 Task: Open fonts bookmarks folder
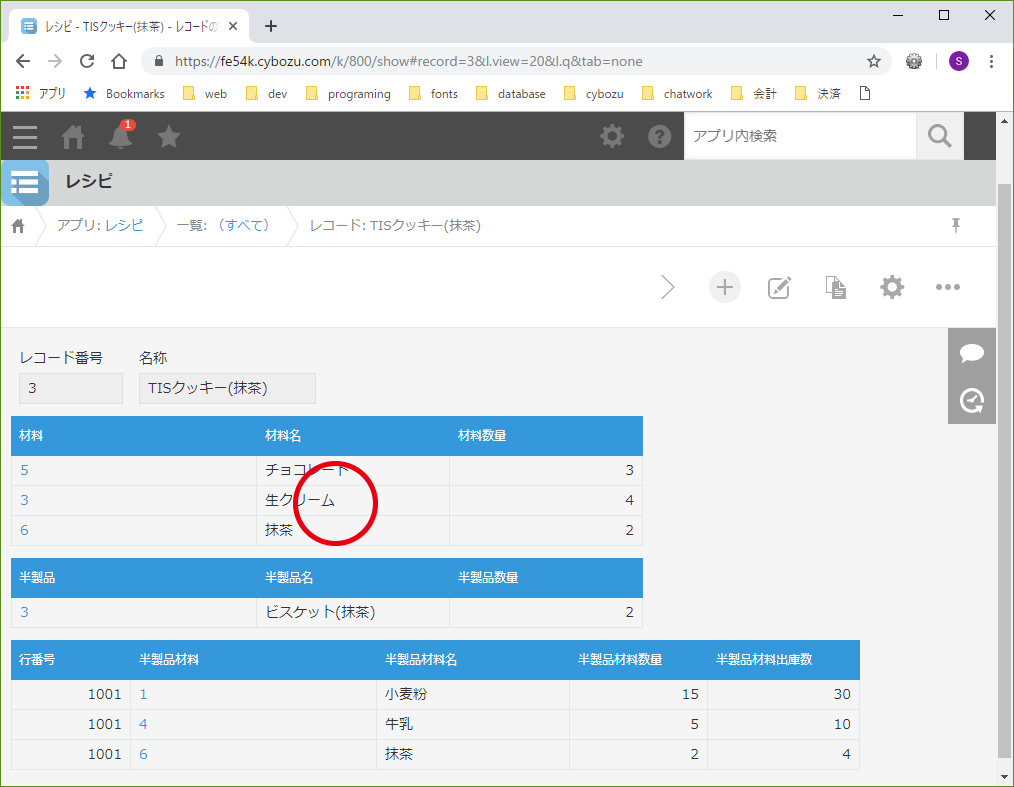(x=433, y=94)
